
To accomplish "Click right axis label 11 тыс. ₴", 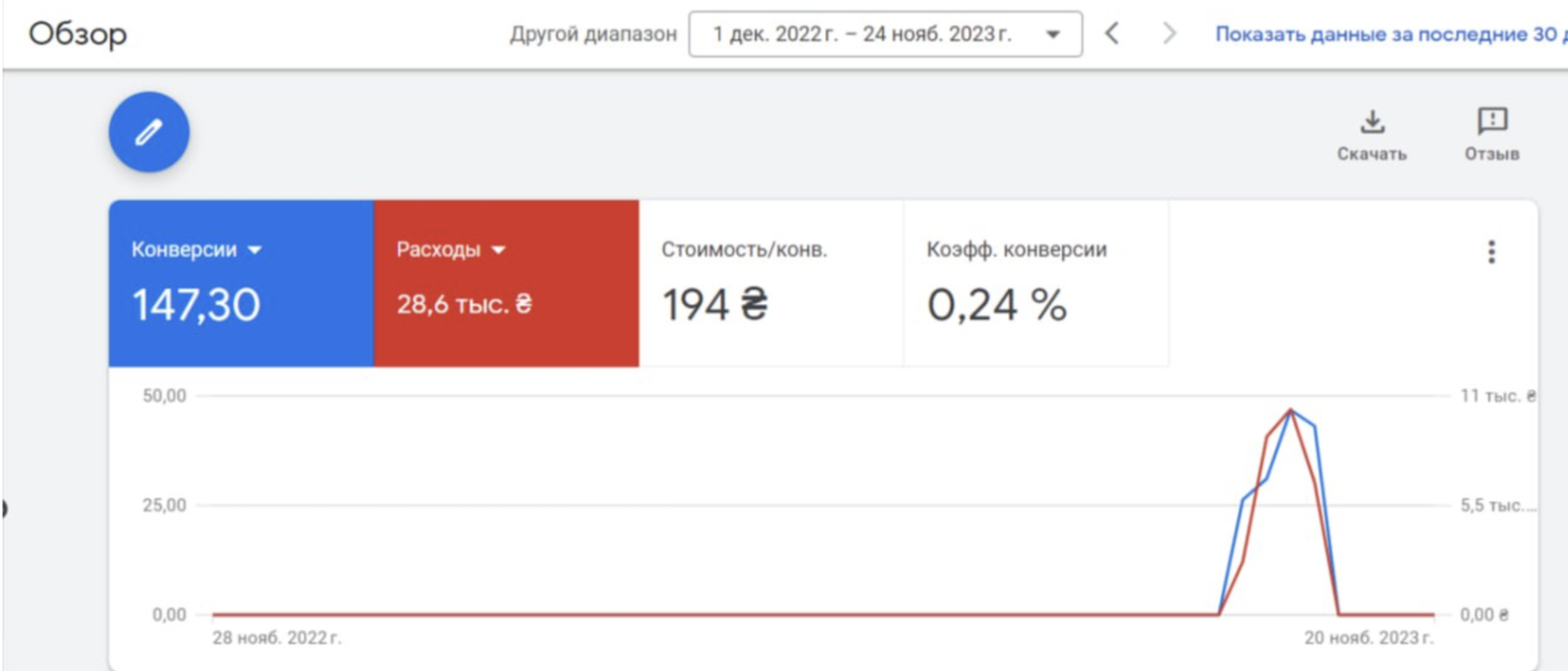I will (x=1498, y=396).
